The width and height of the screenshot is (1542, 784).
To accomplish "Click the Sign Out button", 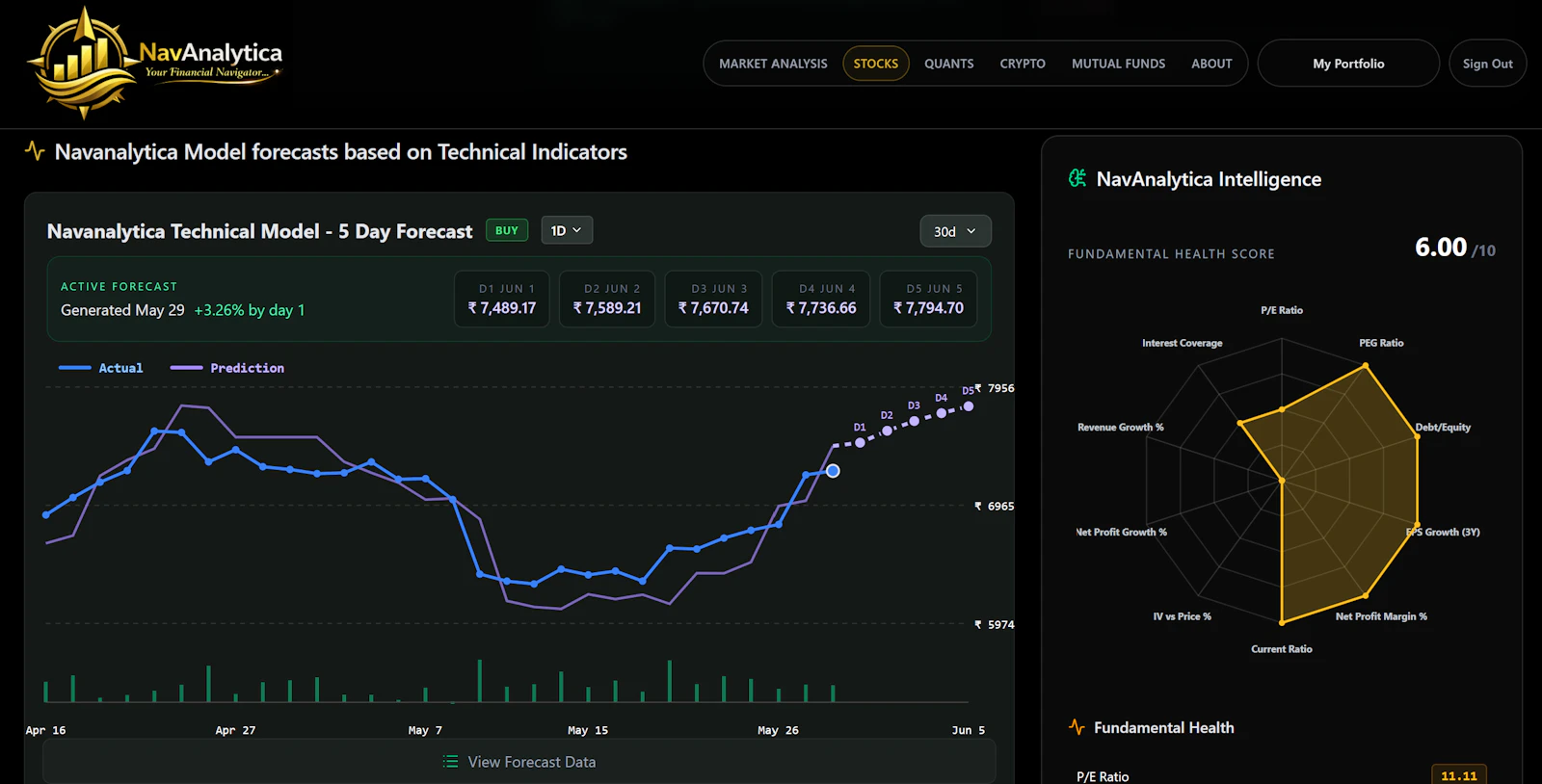I will (x=1488, y=64).
